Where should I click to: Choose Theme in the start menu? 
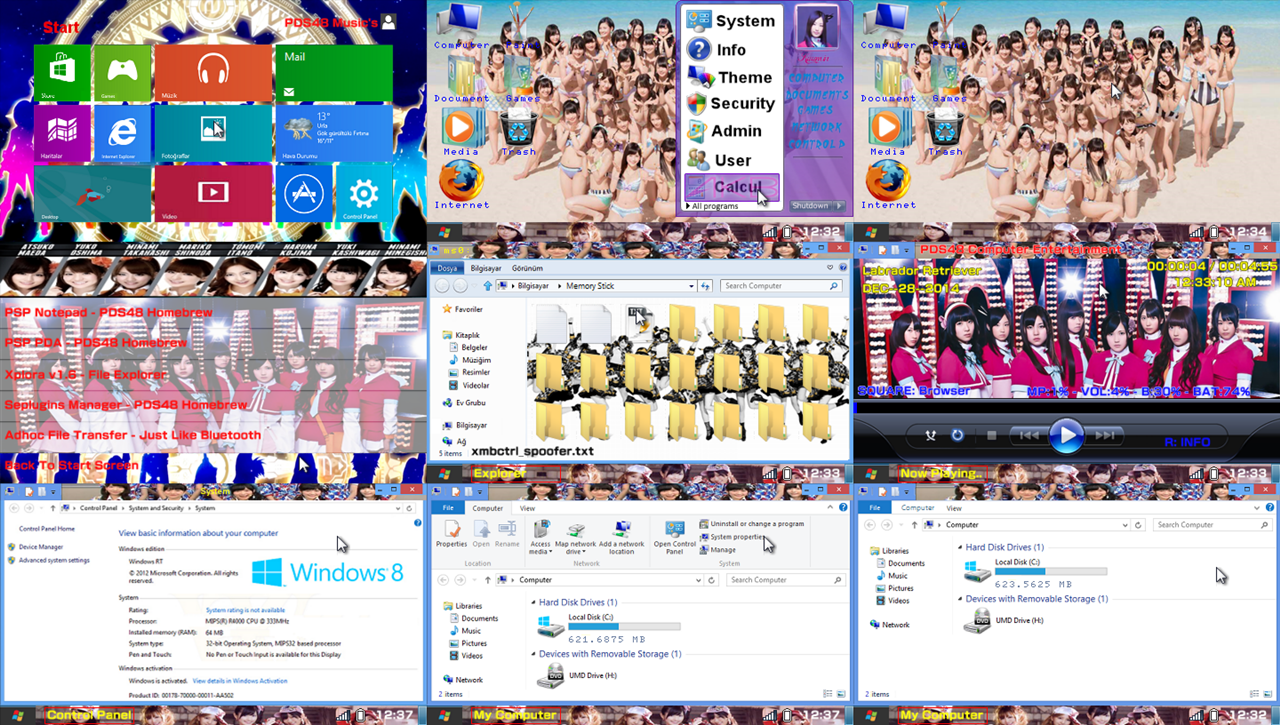coord(731,77)
